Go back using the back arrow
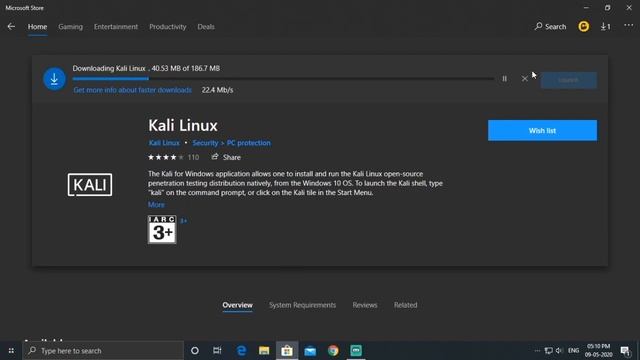 [11, 27]
